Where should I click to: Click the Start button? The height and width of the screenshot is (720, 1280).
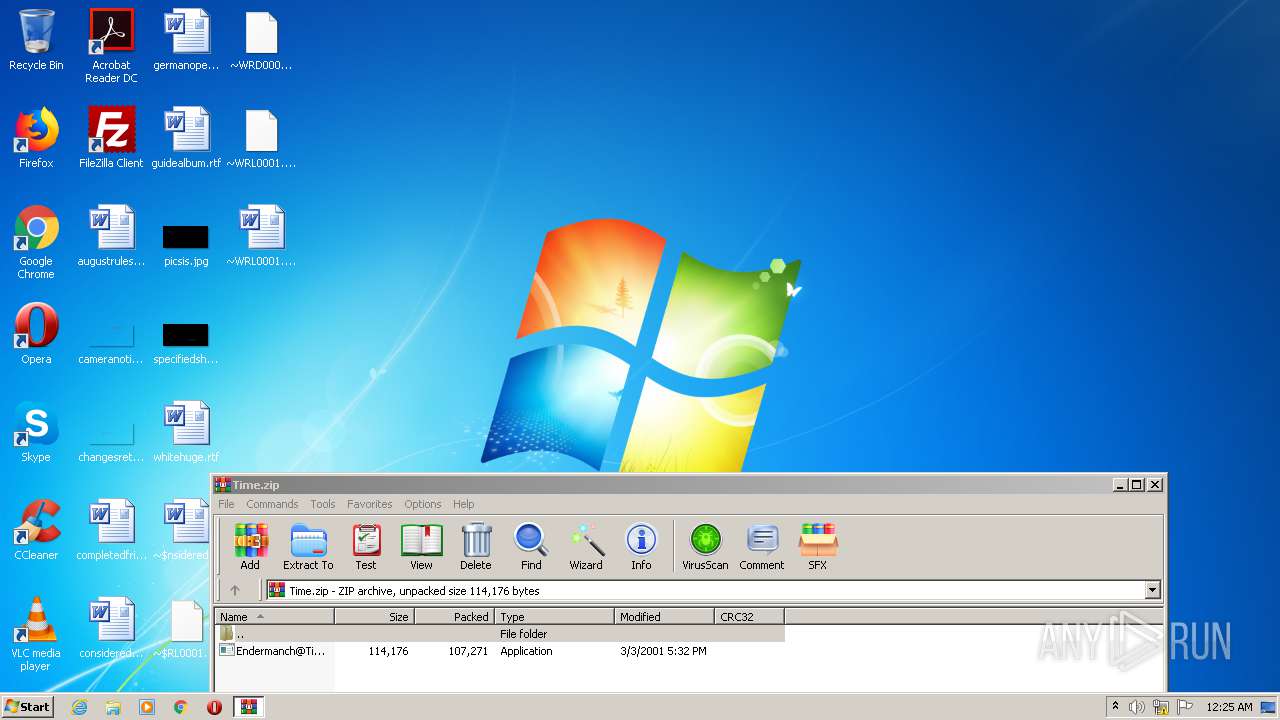coord(27,707)
